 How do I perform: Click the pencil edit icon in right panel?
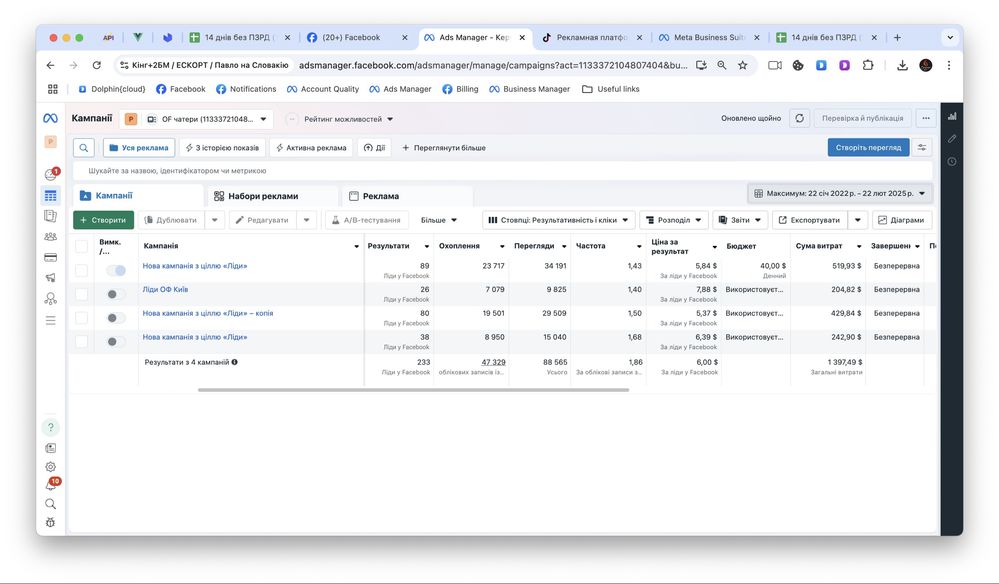[952, 138]
